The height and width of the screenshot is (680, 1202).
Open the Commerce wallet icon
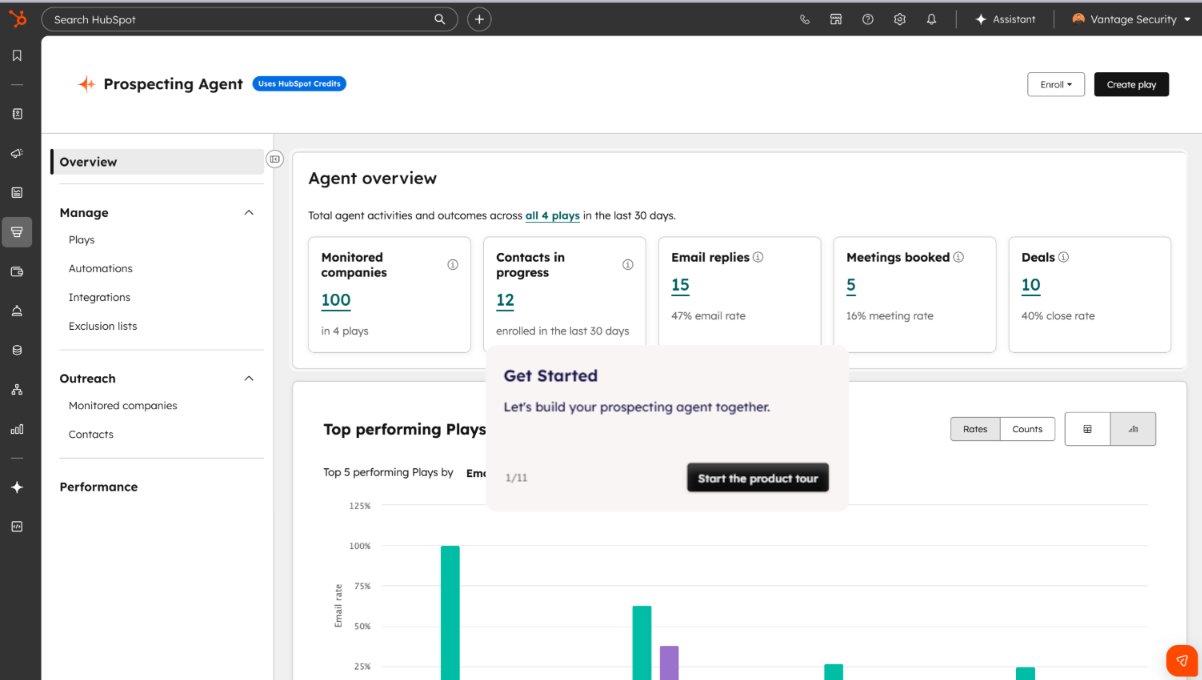click(17, 271)
